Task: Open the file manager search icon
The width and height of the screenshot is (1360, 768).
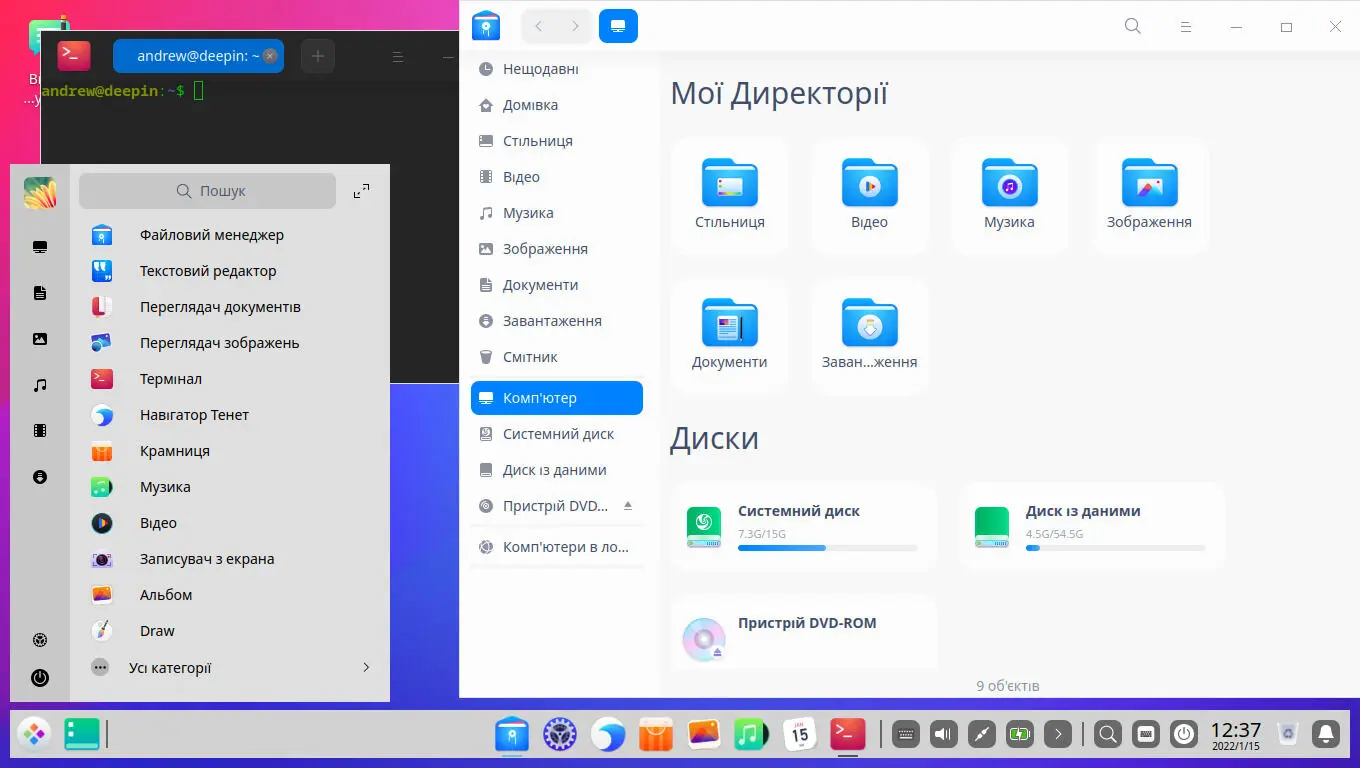Action: (x=1133, y=27)
